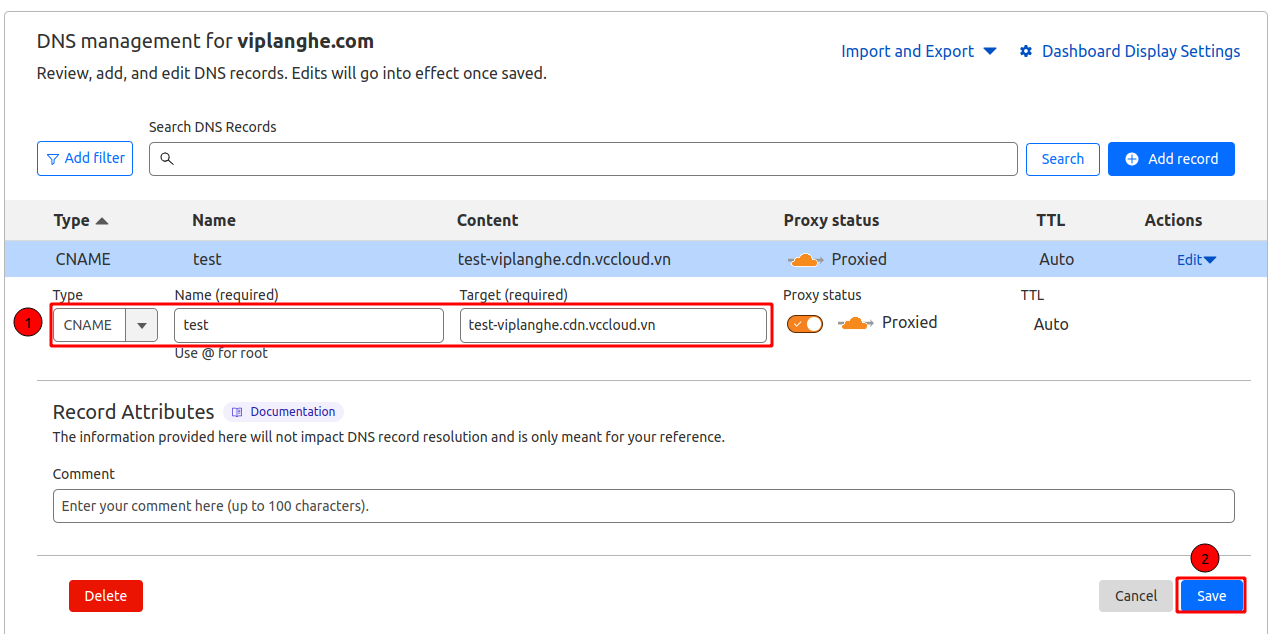The height and width of the screenshot is (634, 1276).
Task: Click the Name field containing test
Action: pyautogui.click(x=309, y=325)
